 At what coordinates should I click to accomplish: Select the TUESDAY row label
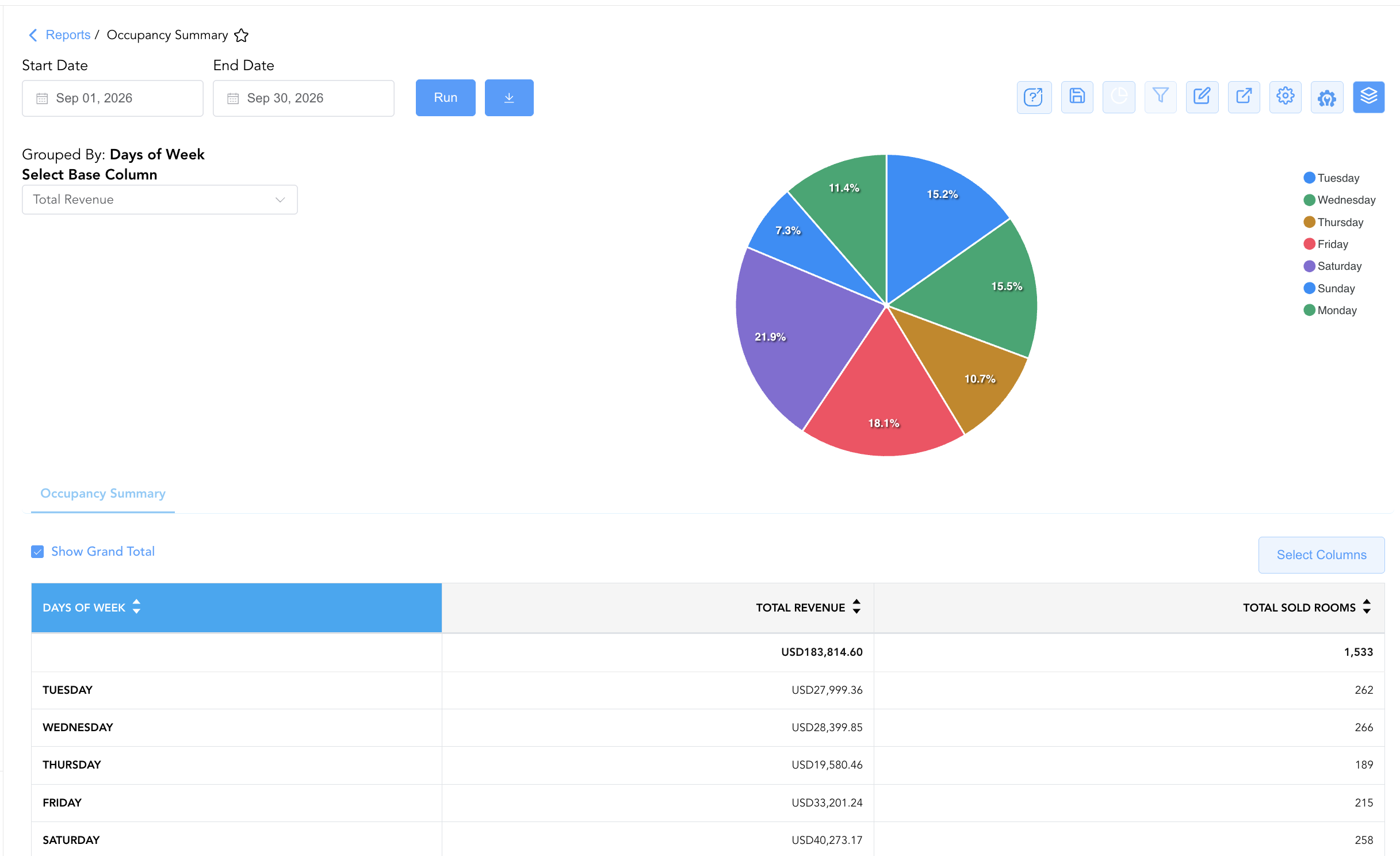[x=67, y=690]
